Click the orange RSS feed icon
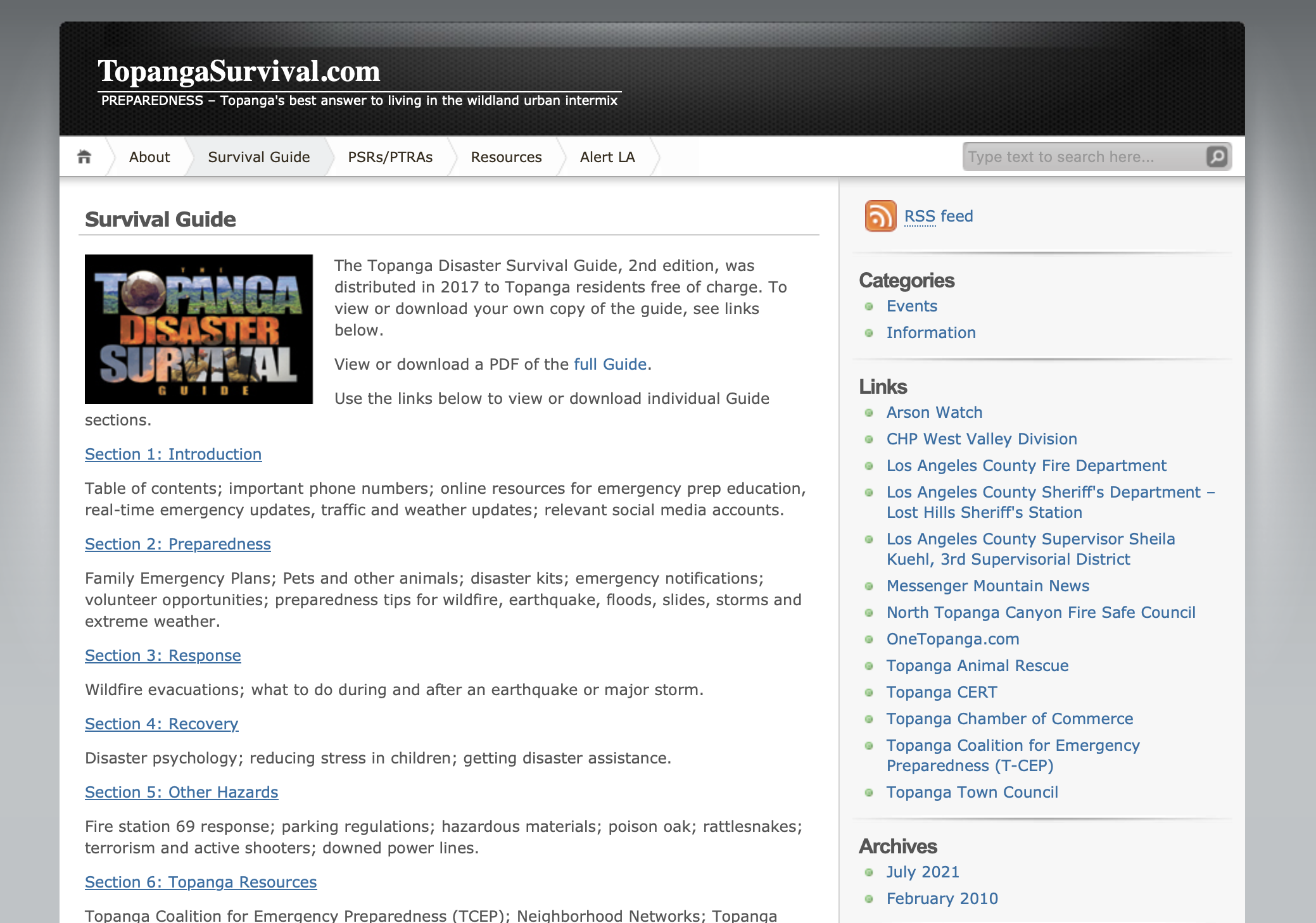Viewport: 1316px width, 923px height. [880, 216]
